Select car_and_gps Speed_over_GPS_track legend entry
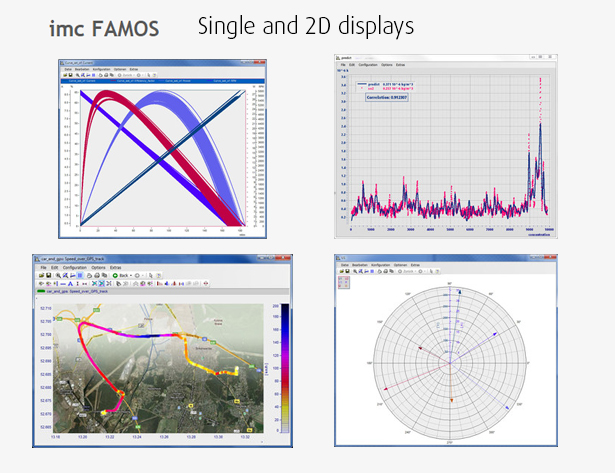Image resolution: width=615 pixels, height=473 pixels. [x=72, y=291]
